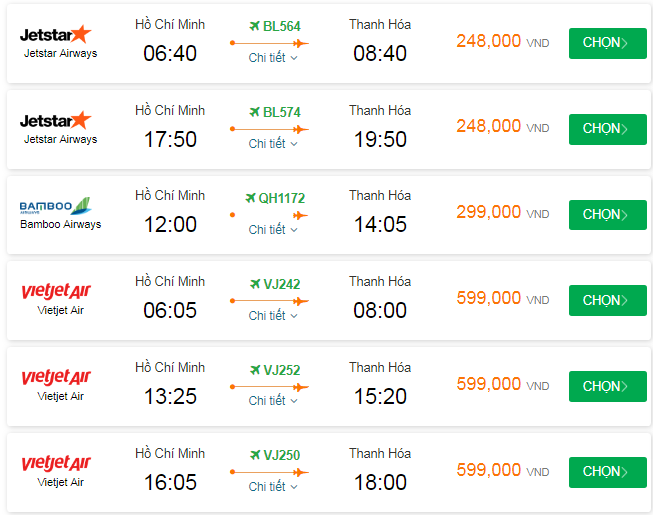Image resolution: width=653 pixels, height=515 pixels.
Task: Open Chi tiết for flight VJ242
Action: (273, 316)
